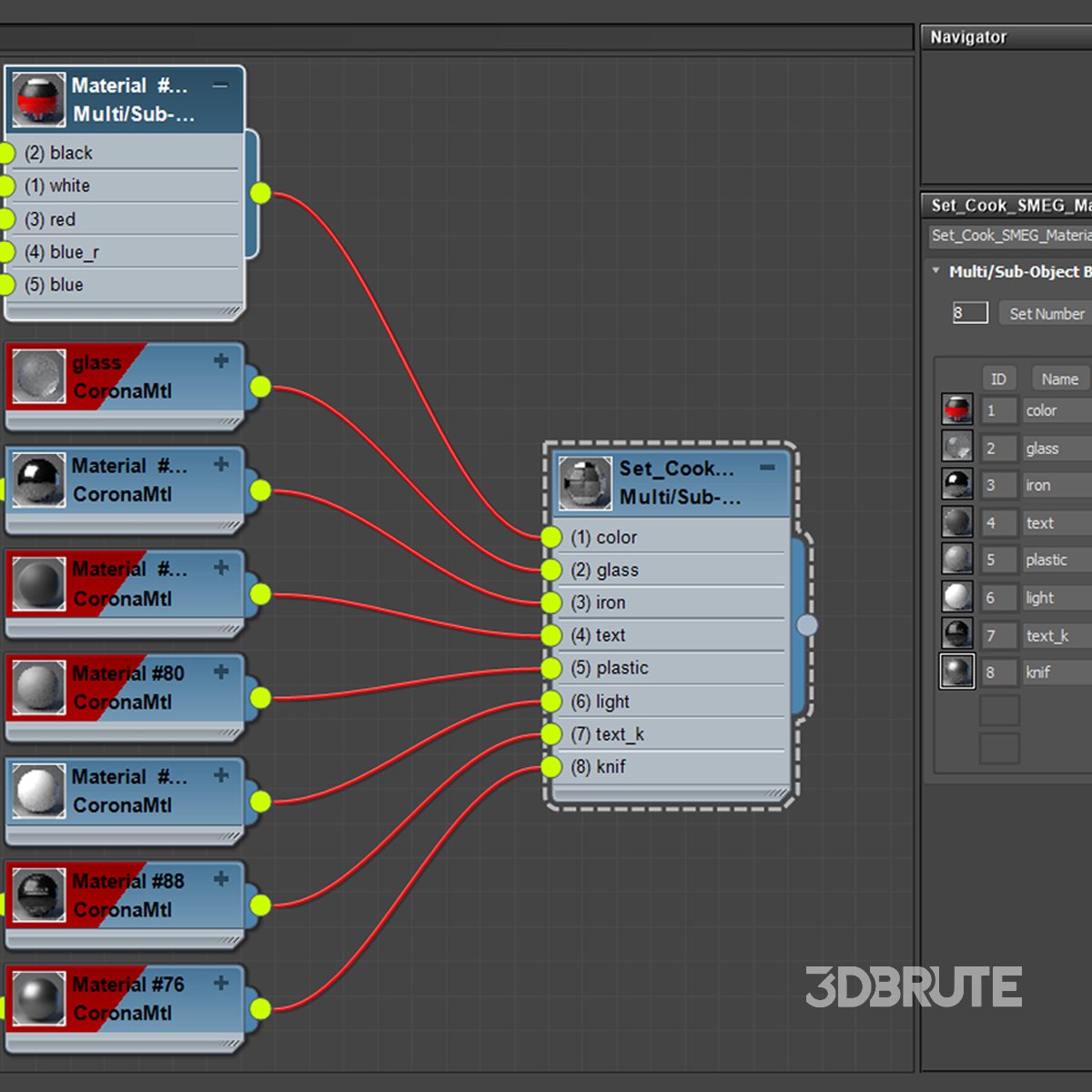Click the red-striped Multi/Sub material node thumbnail
Image resolution: width=1092 pixels, height=1092 pixels.
38,100
